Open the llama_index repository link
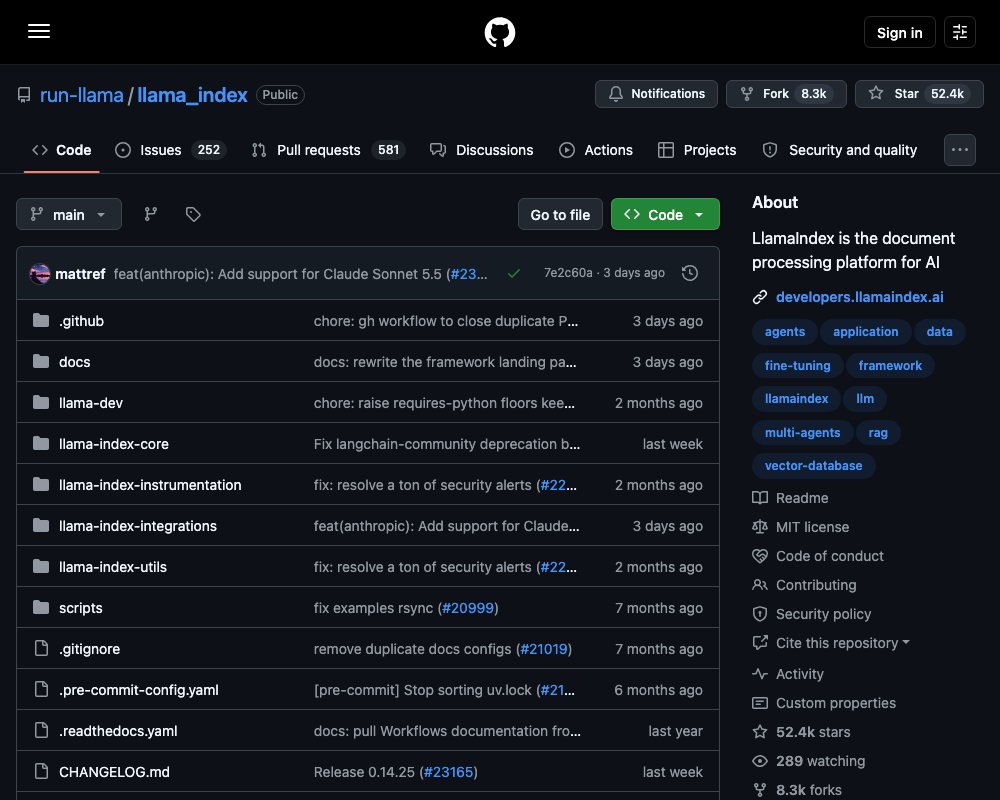1000x800 pixels. [192, 95]
